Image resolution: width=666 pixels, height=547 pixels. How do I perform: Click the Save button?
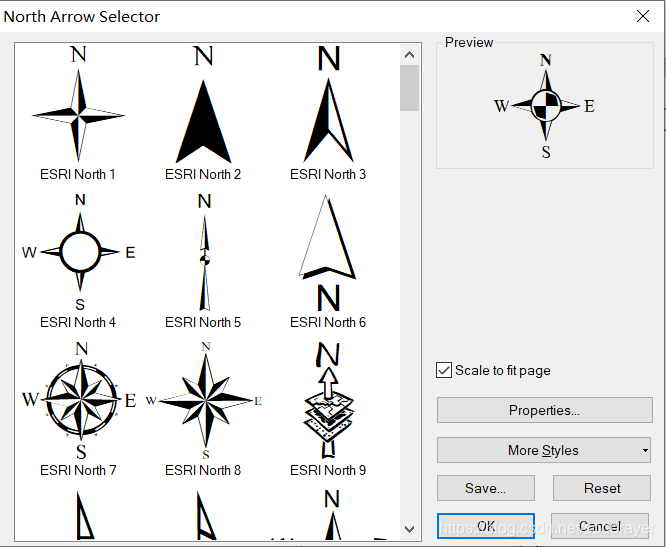[x=485, y=488]
